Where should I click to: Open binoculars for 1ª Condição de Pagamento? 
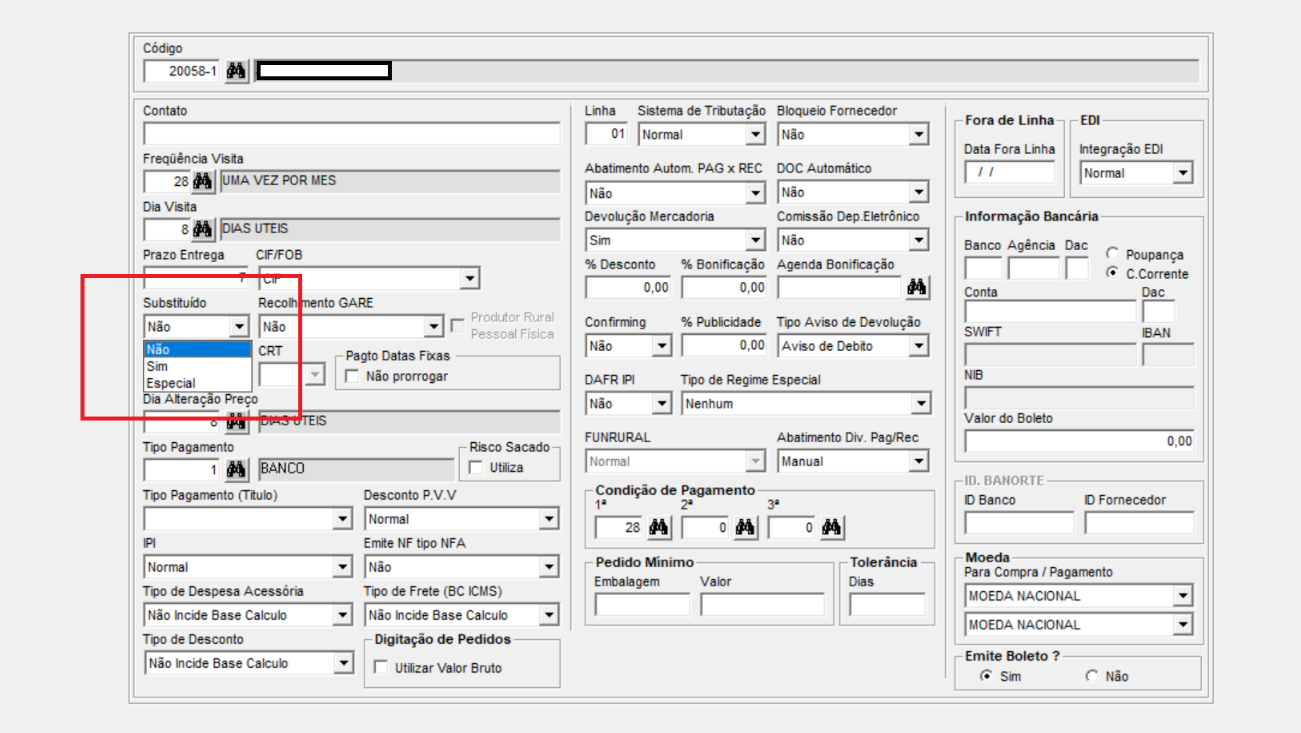[x=659, y=528]
